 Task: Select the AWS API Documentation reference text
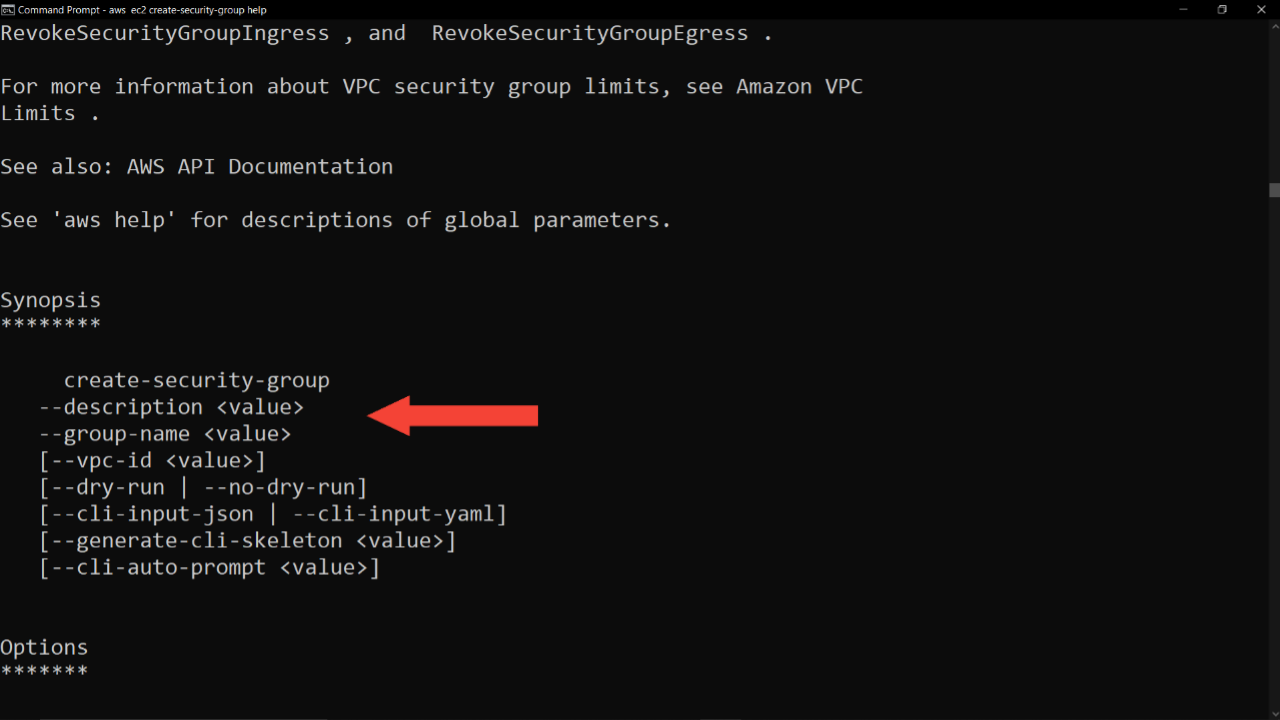(260, 166)
